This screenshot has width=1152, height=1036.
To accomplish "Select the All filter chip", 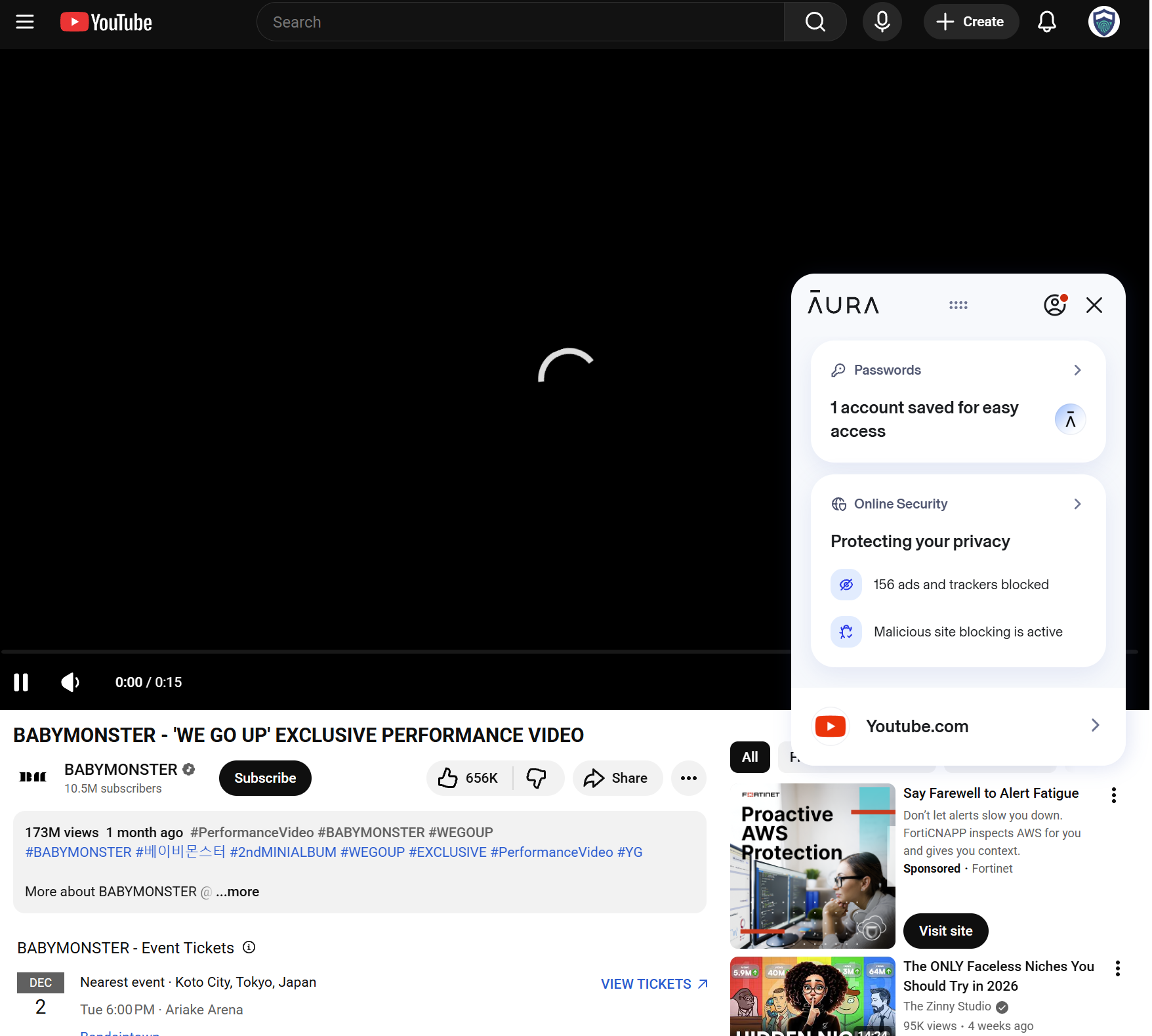I will (749, 757).
